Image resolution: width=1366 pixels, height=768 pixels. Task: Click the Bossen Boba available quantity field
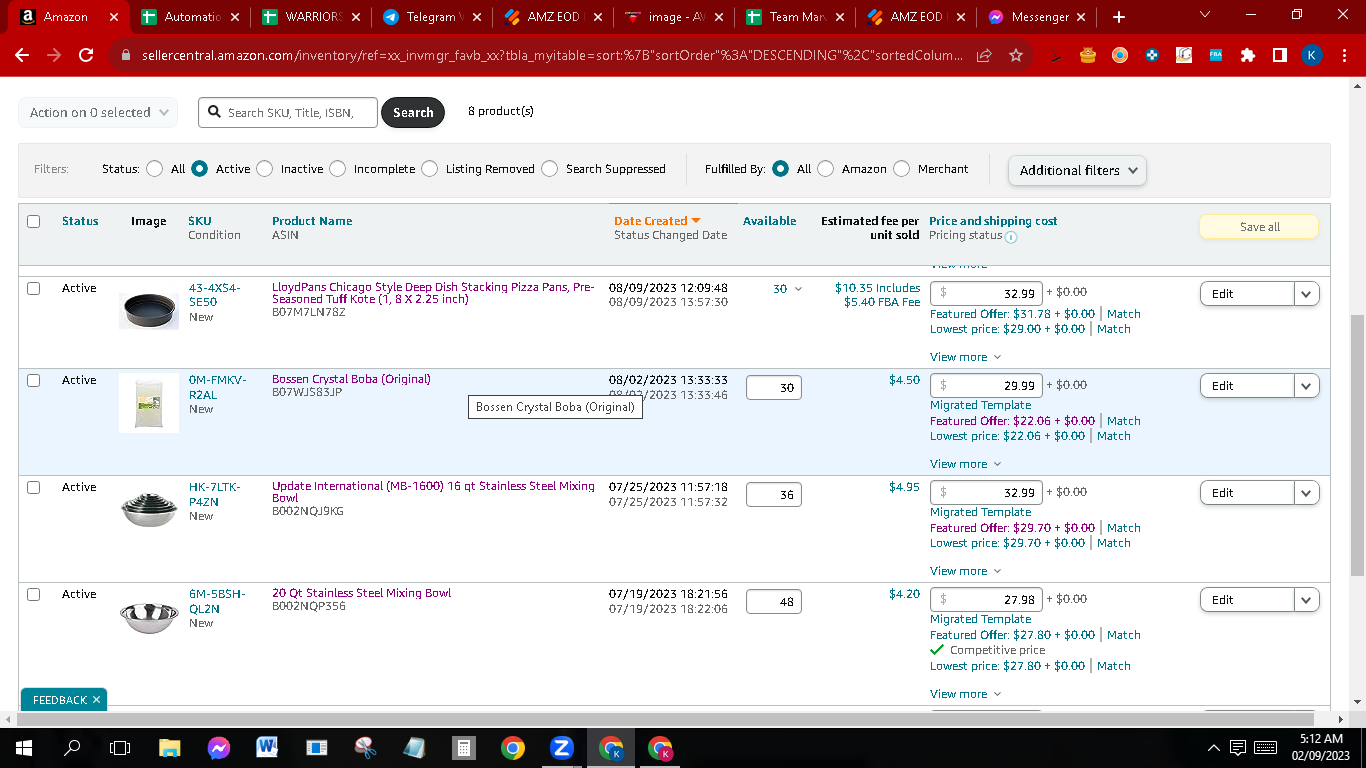774,387
